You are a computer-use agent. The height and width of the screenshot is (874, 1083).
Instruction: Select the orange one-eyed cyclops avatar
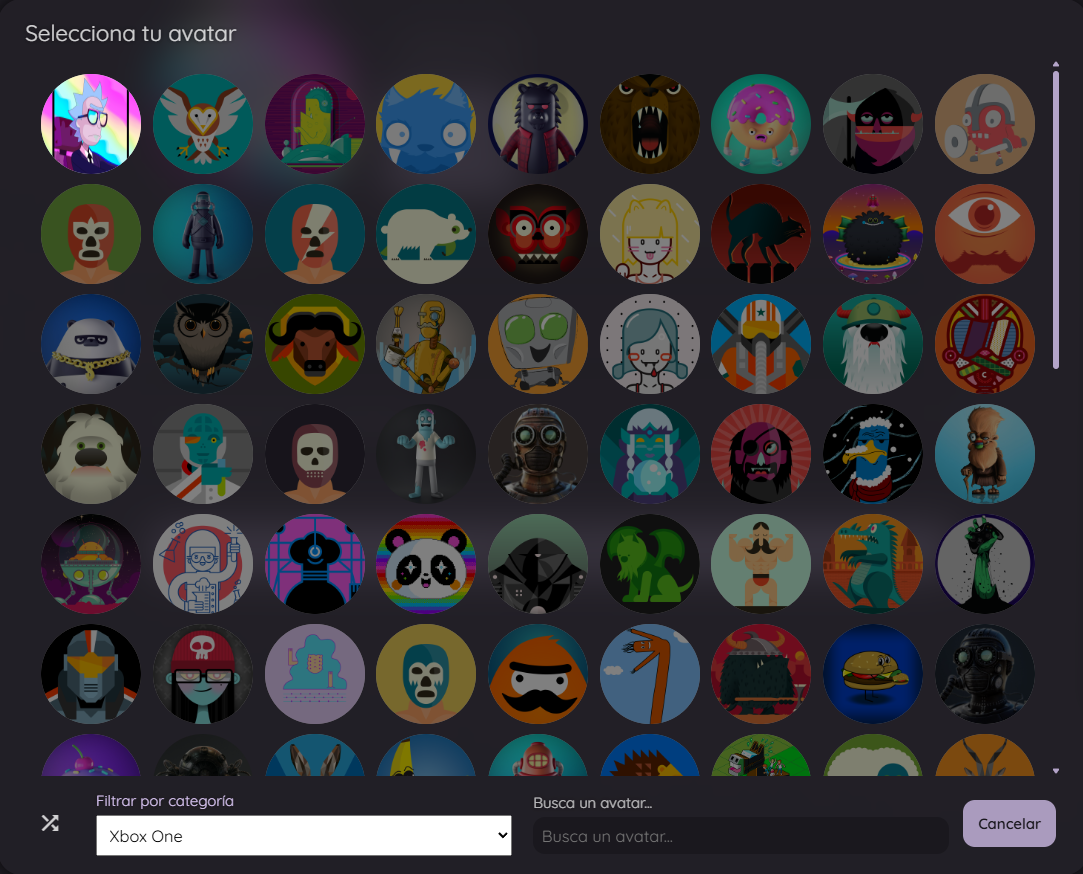click(x=985, y=234)
